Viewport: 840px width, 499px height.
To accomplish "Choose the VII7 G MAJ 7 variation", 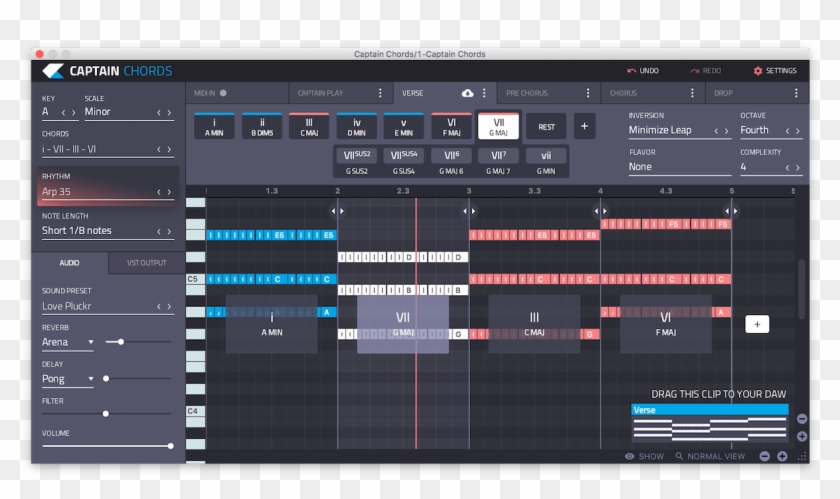I will (498, 162).
